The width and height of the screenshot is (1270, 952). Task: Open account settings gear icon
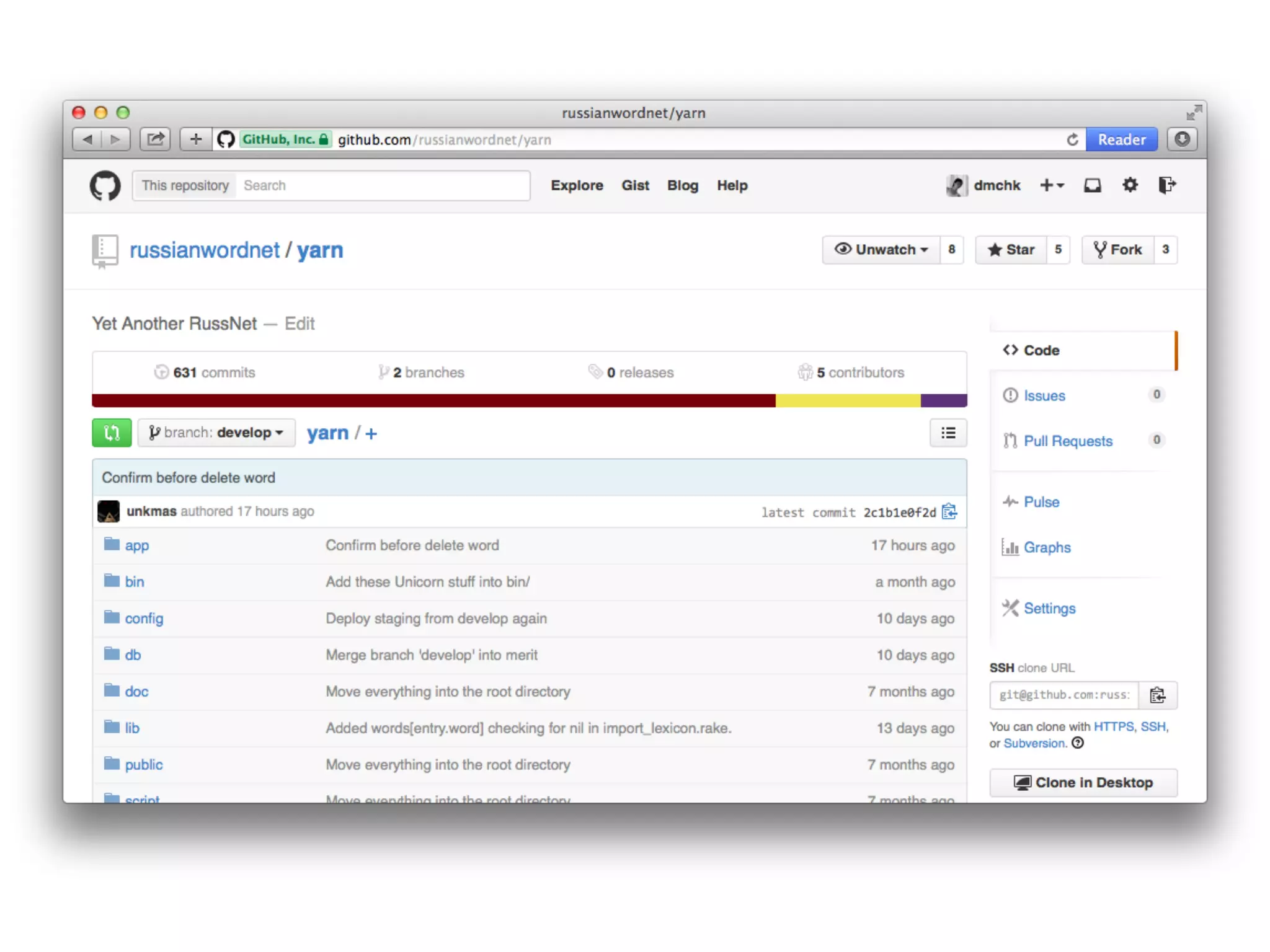[1130, 185]
